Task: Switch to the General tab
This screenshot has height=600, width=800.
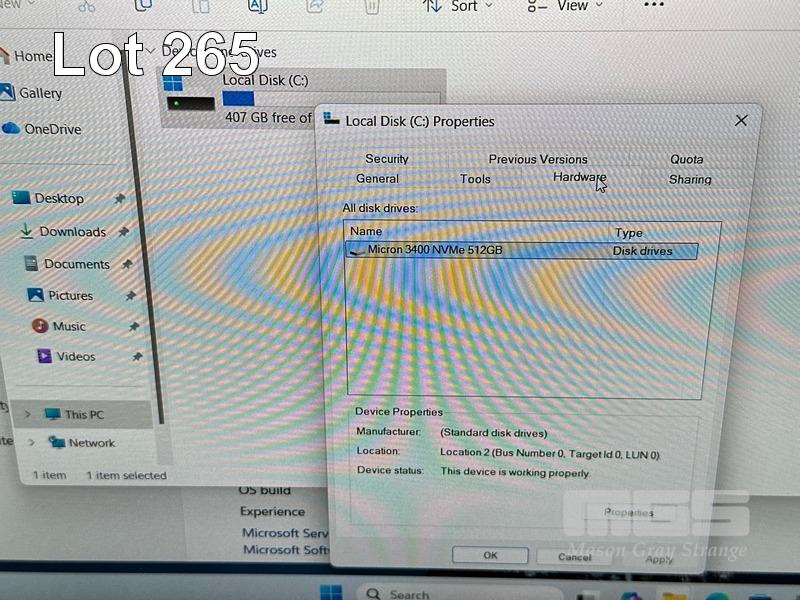Action: [377, 179]
